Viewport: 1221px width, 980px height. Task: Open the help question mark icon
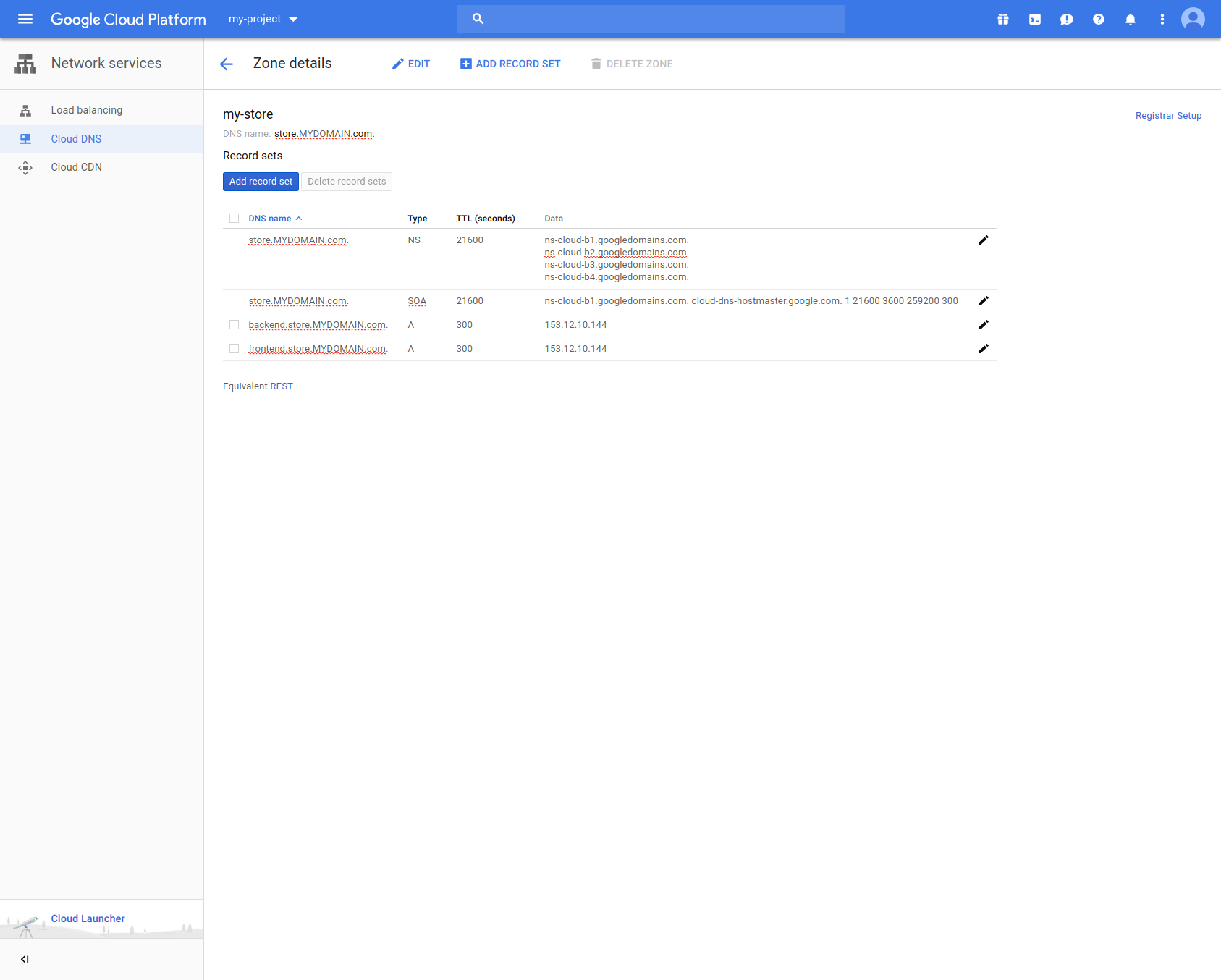1099,20
